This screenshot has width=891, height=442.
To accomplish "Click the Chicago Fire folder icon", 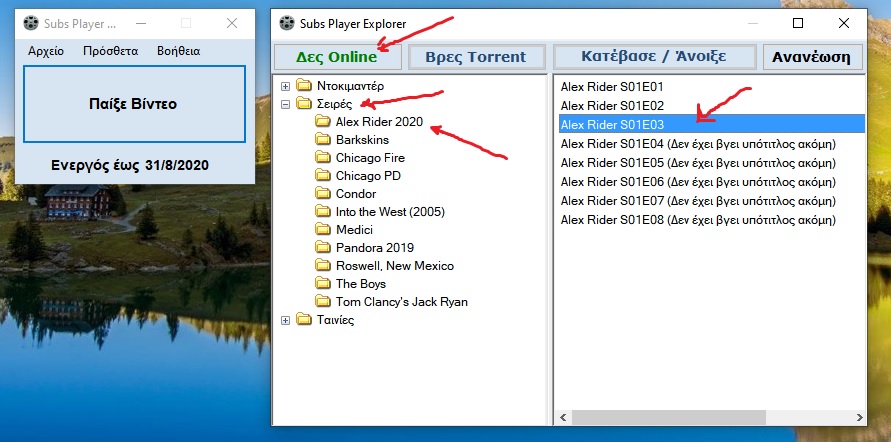I will (323, 158).
